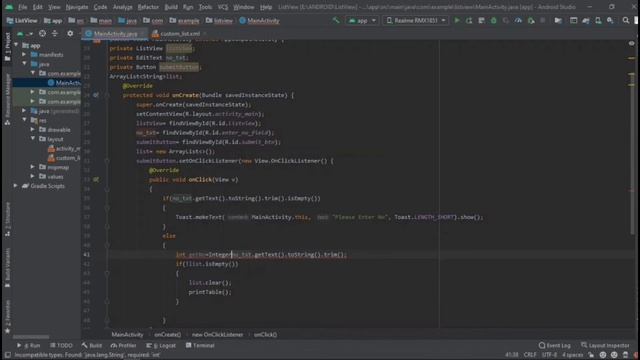The width and height of the screenshot is (640, 360).
Task: Click the CRLF line separator in status bar
Action: tap(530, 355)
